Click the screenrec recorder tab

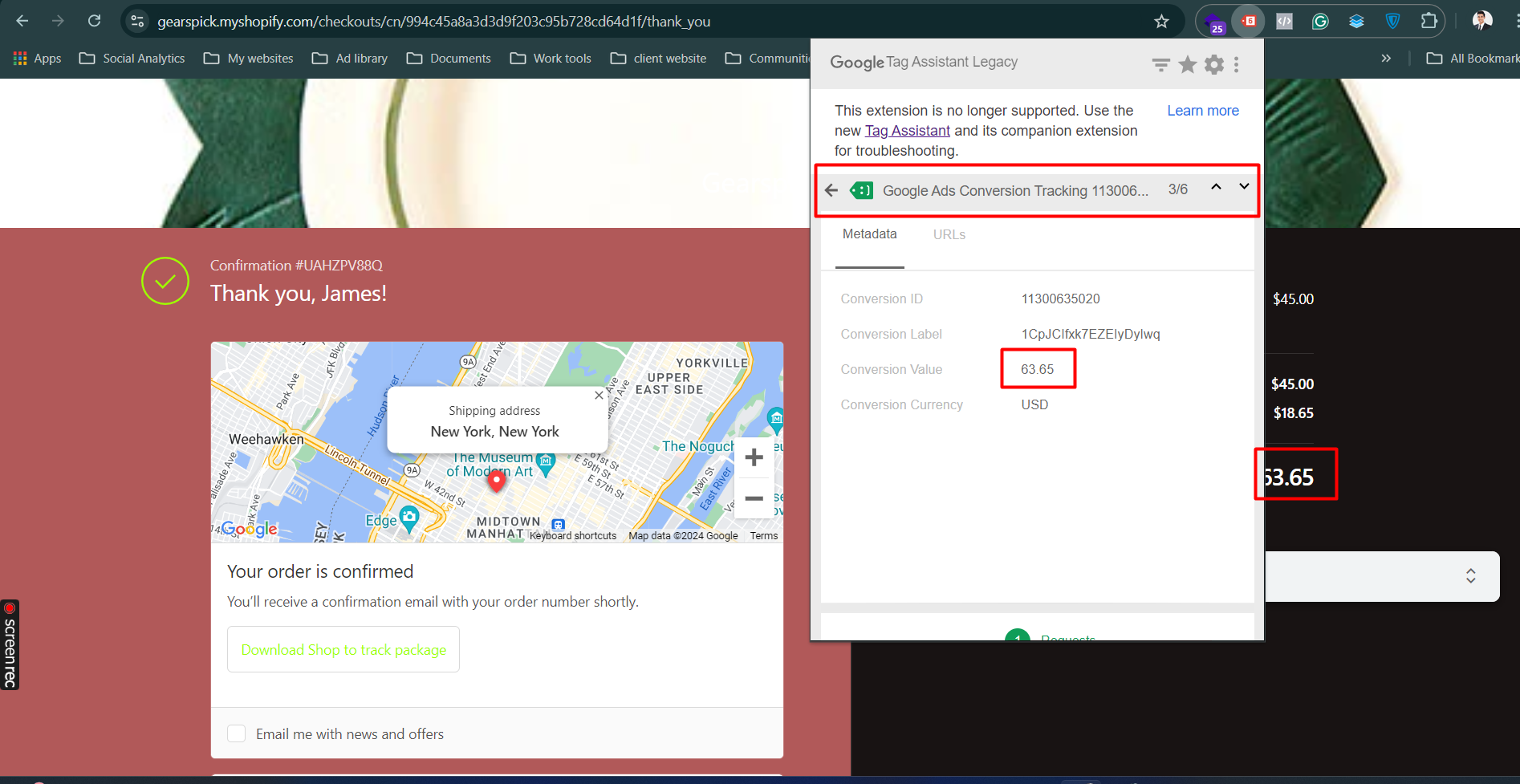[x=10, y=644]
